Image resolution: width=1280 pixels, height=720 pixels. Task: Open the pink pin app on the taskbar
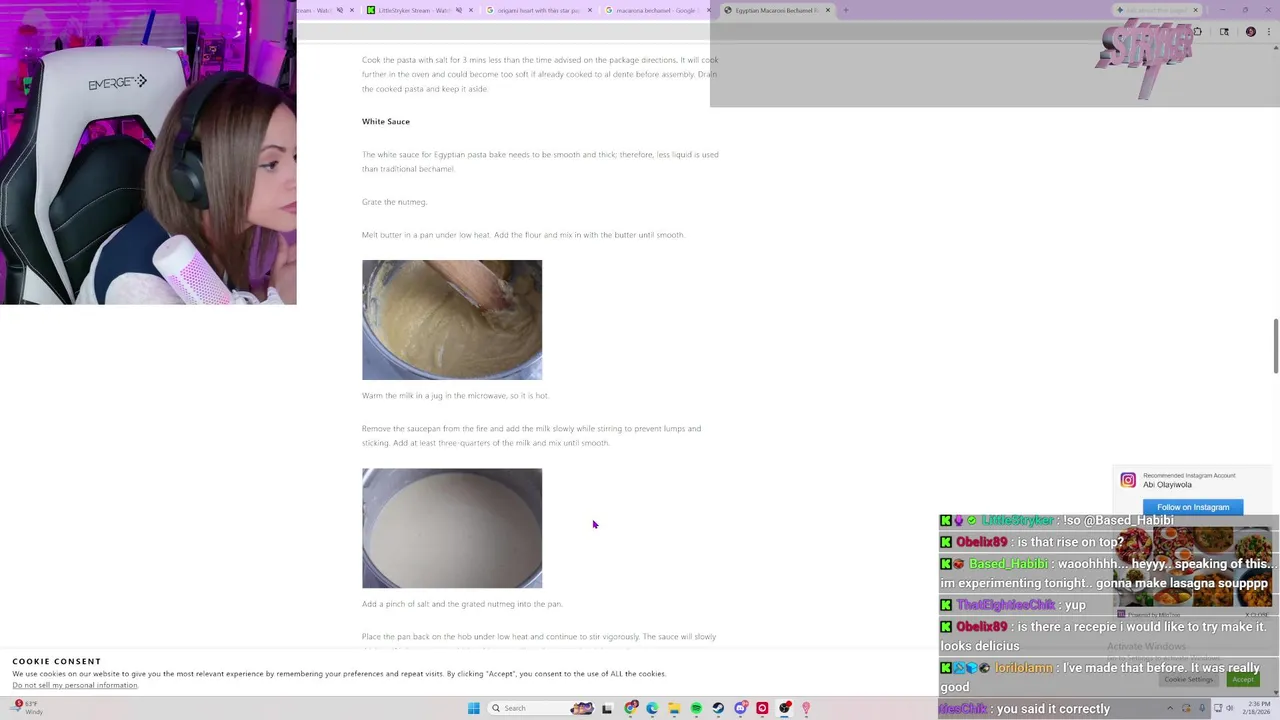click(806, 708)
